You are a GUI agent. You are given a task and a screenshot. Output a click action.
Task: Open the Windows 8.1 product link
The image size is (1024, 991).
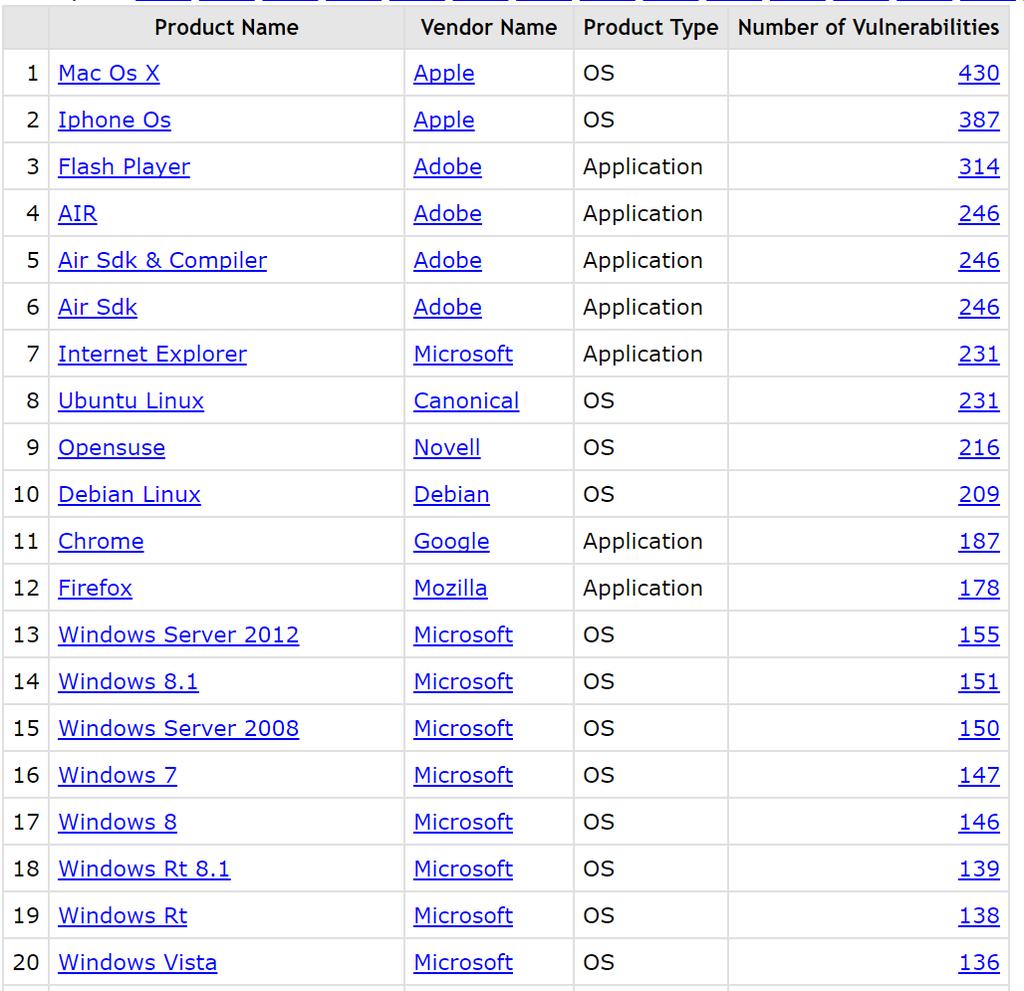(128, 682)
